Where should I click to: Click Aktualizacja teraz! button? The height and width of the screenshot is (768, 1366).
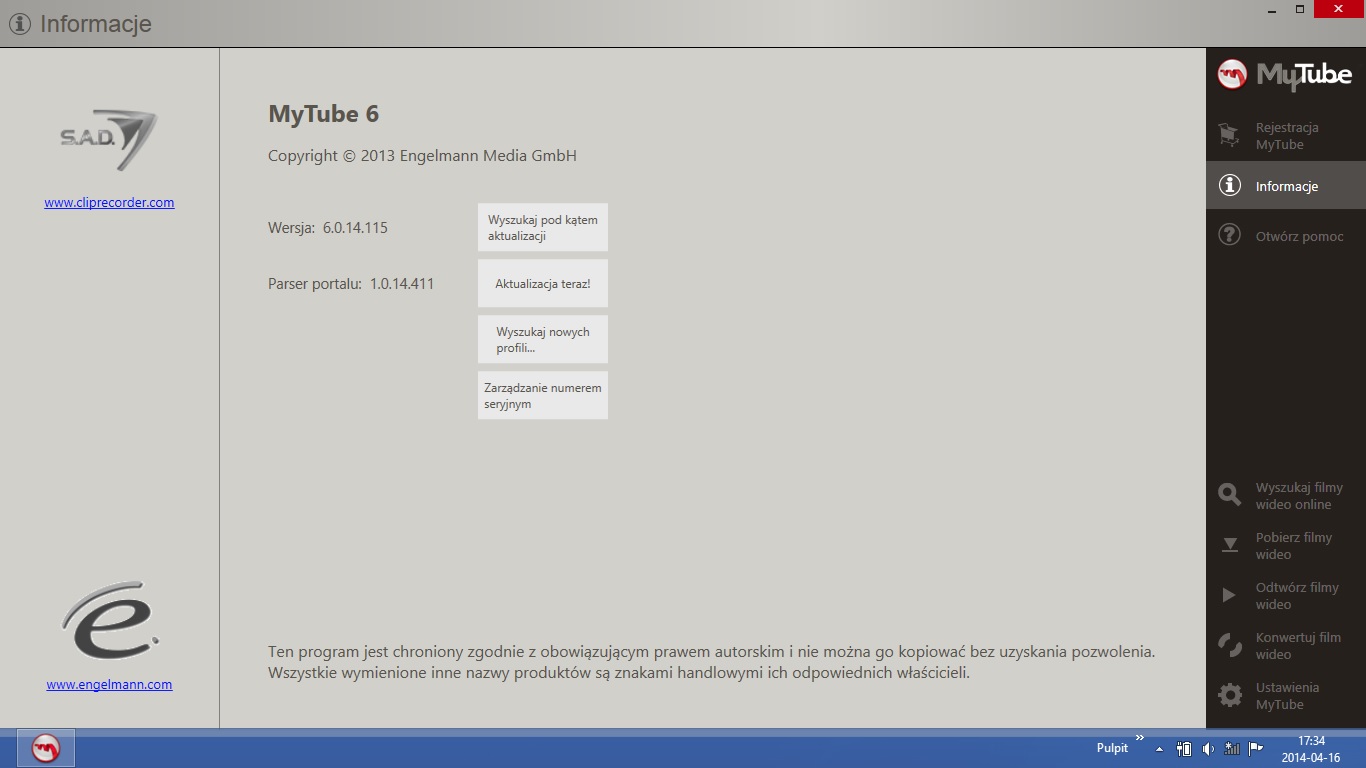point(543,283)
